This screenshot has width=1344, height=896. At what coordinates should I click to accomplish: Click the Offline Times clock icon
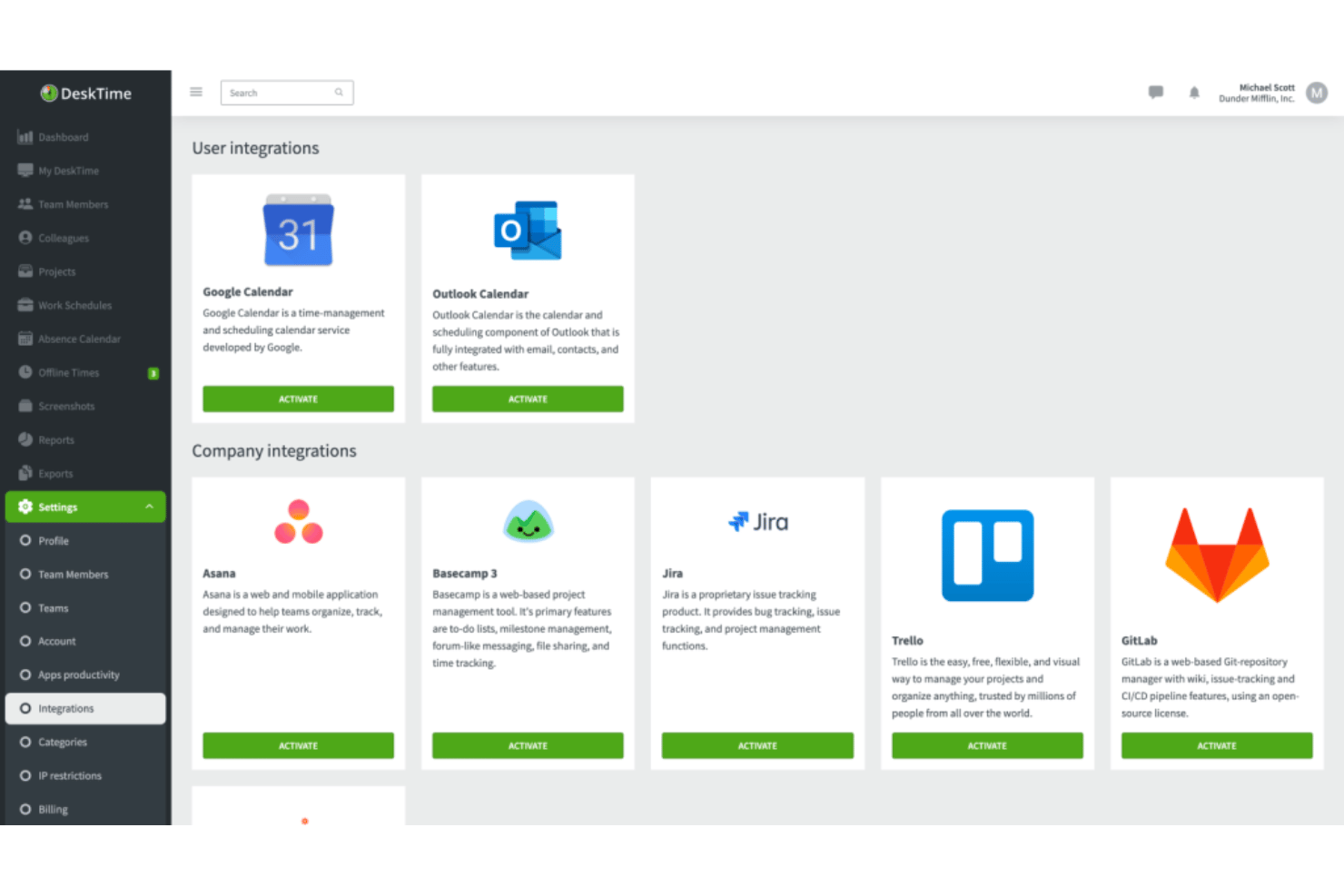pos(25,372)
